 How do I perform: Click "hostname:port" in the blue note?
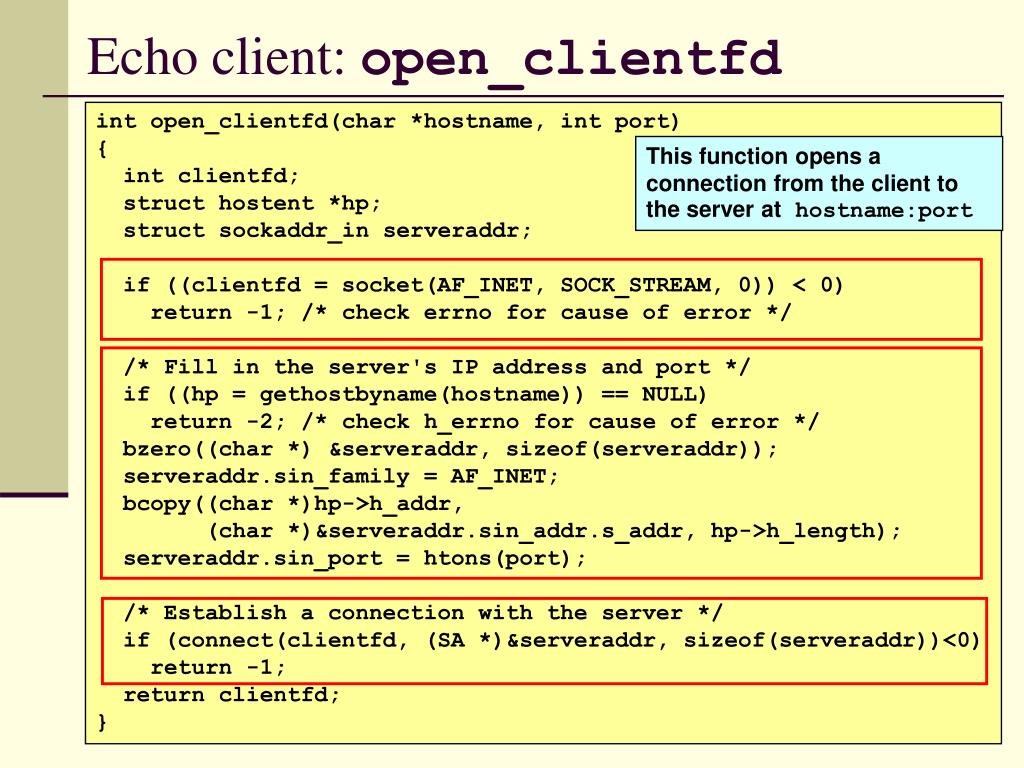[884, 211]
